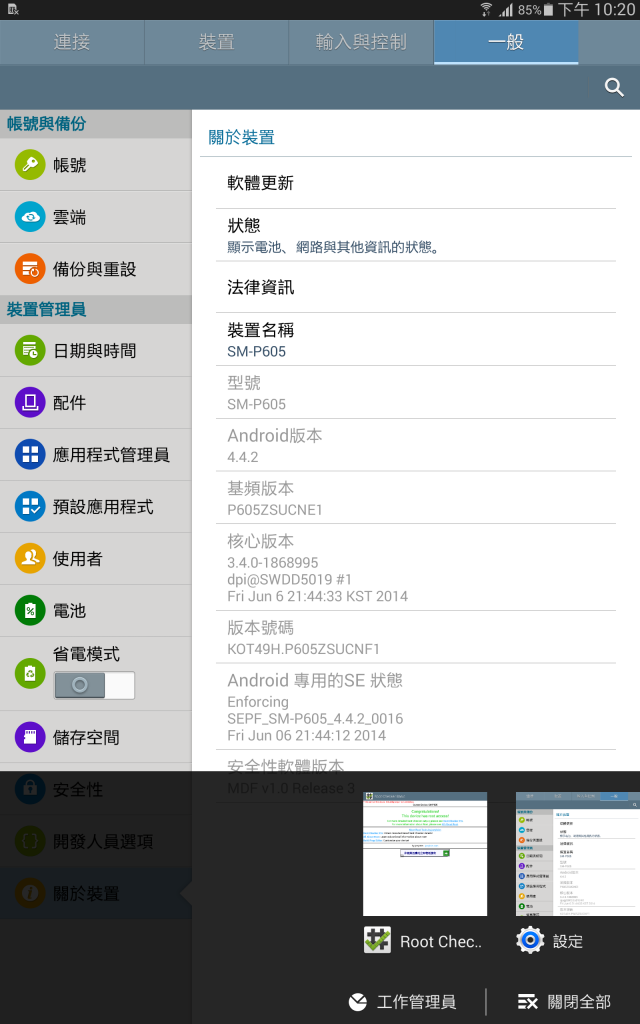Tap the 日期與時間 calendar icon

point(30,351)
